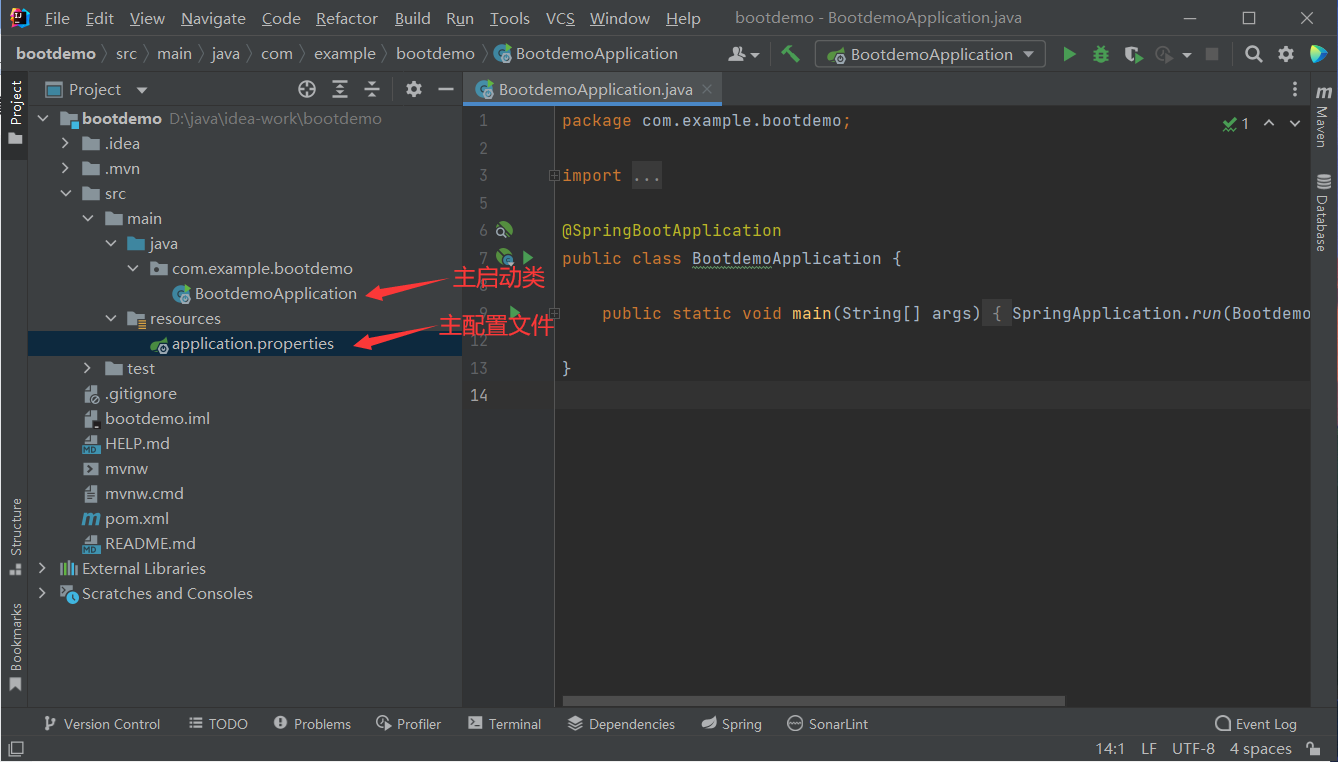Hide the Project panel with minus icon
The image size is (1338, 762).
pyautogui.click(x=446, y=90)
